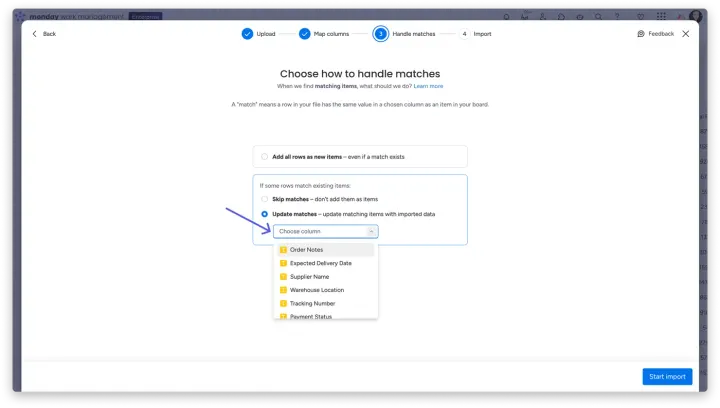Choose Expected Delivery Date column
This screenshot has height=408, width=720.
tap(326, 263)
